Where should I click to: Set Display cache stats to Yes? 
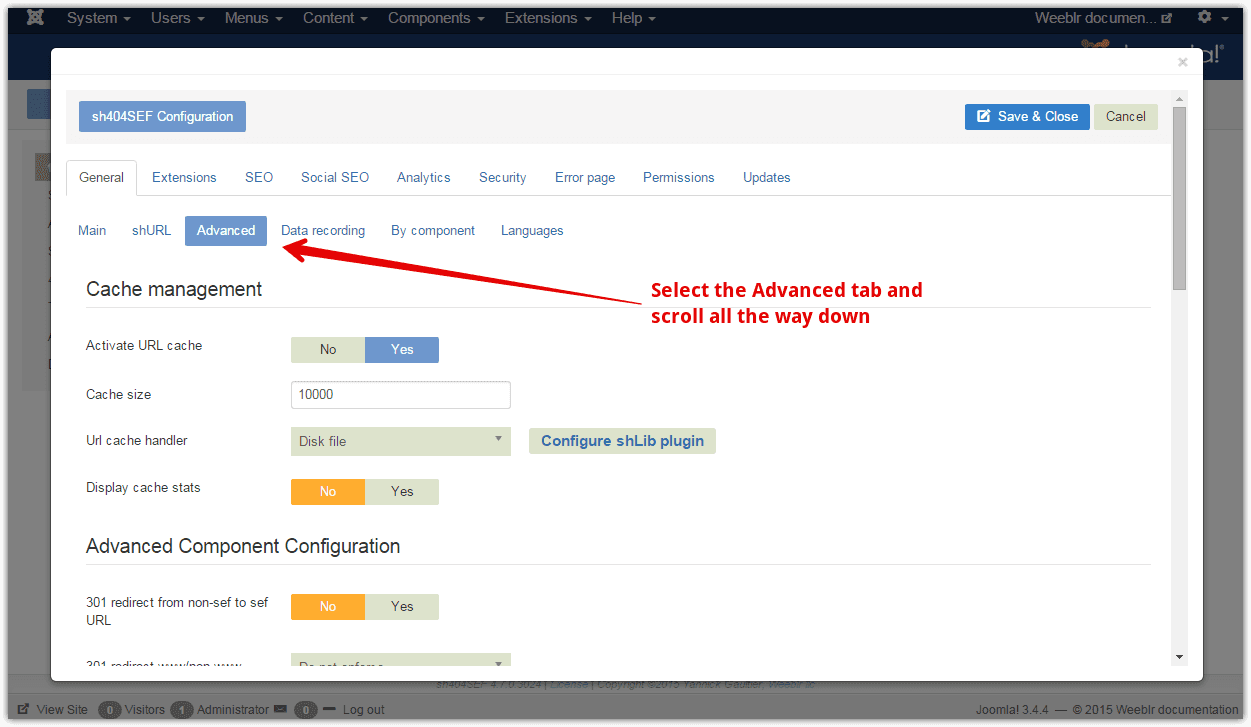pos(402,491)
